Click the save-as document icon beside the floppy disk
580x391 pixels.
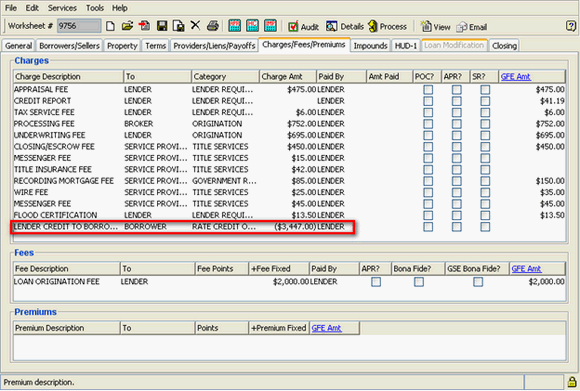[x=179, y=26]
